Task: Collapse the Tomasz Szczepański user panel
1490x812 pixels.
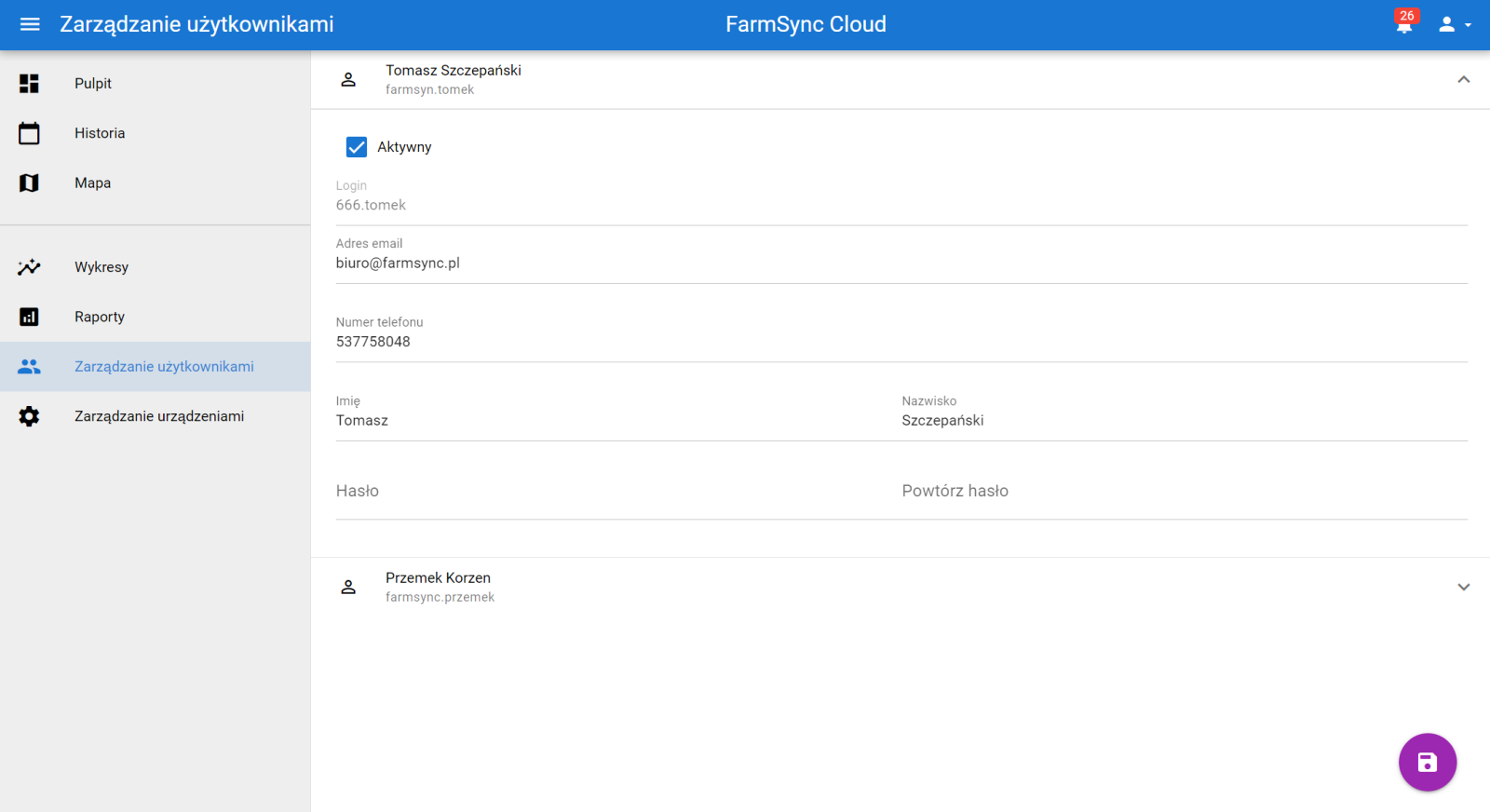Action: 1463,80
